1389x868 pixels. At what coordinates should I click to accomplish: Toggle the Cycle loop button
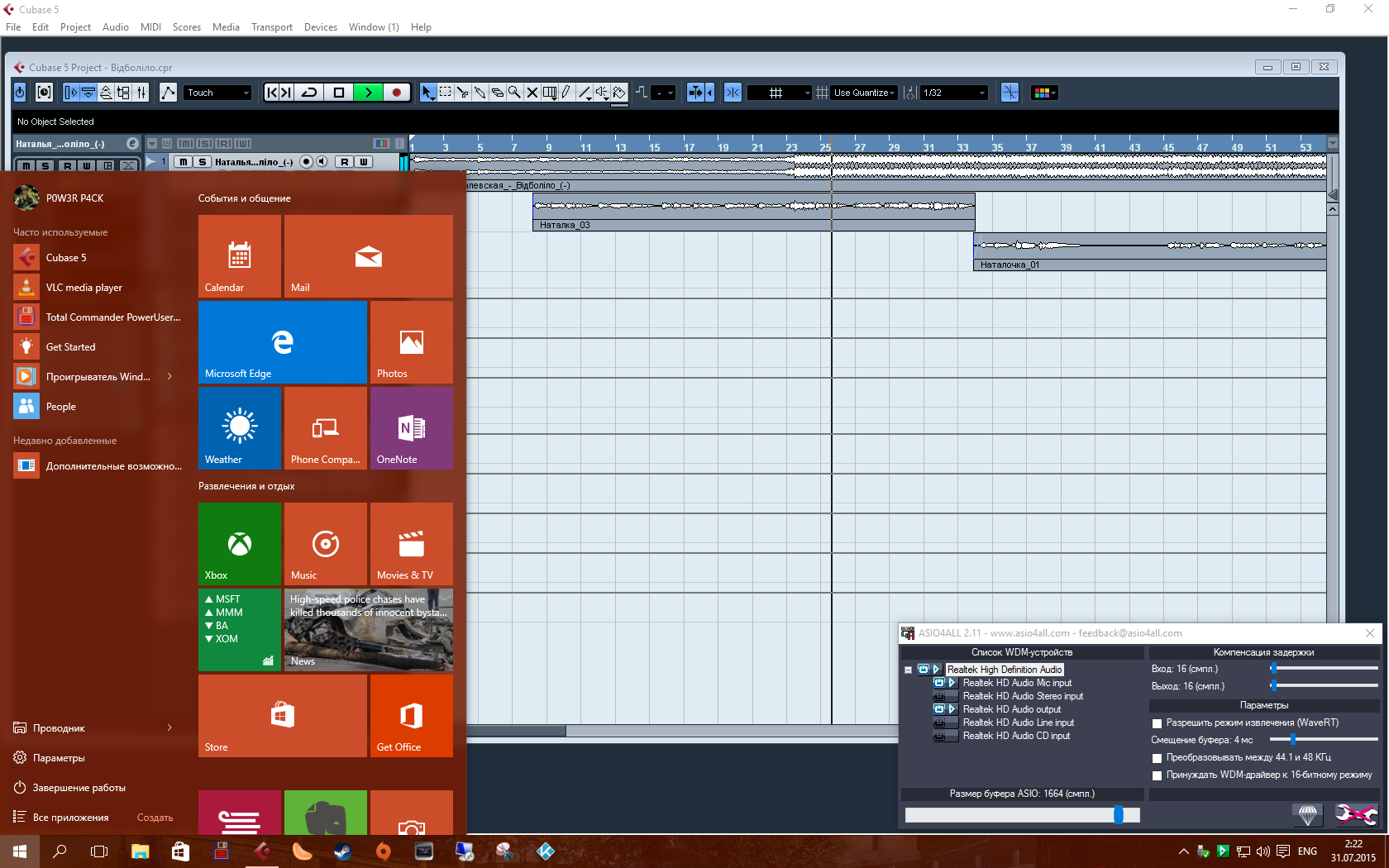tap(309, 93)
